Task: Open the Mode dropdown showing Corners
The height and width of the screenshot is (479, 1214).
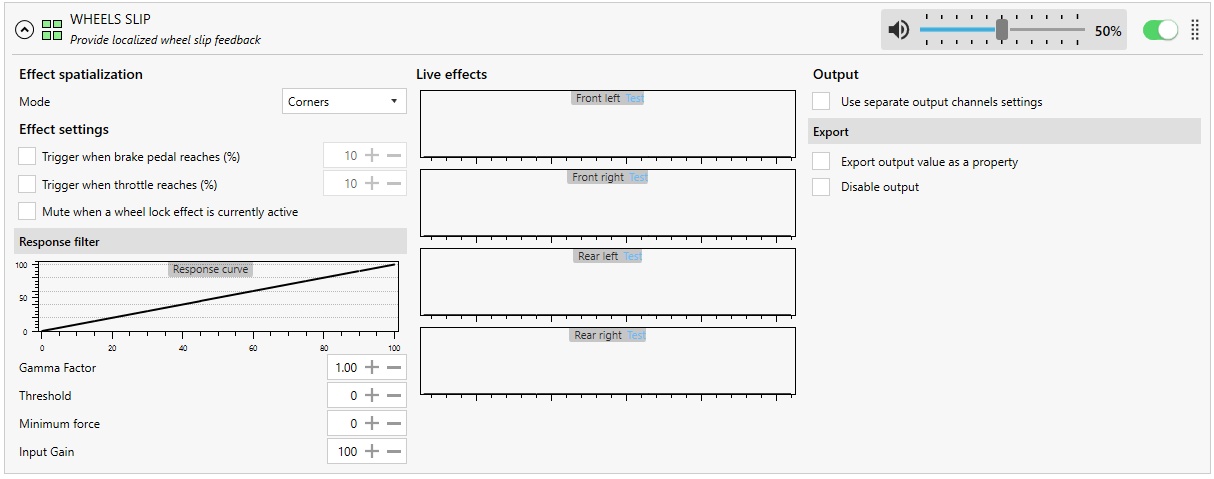Action: click(344, 101)
